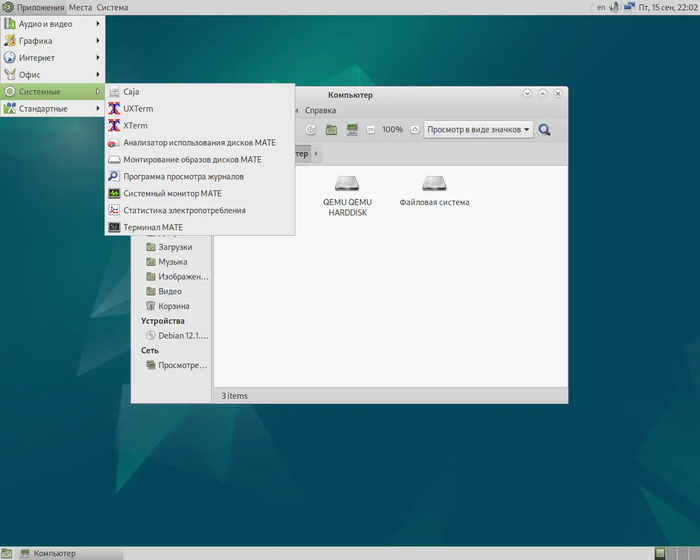Click the zoom in button
This screenshot has width=700, height=560.
coord(415,130)
